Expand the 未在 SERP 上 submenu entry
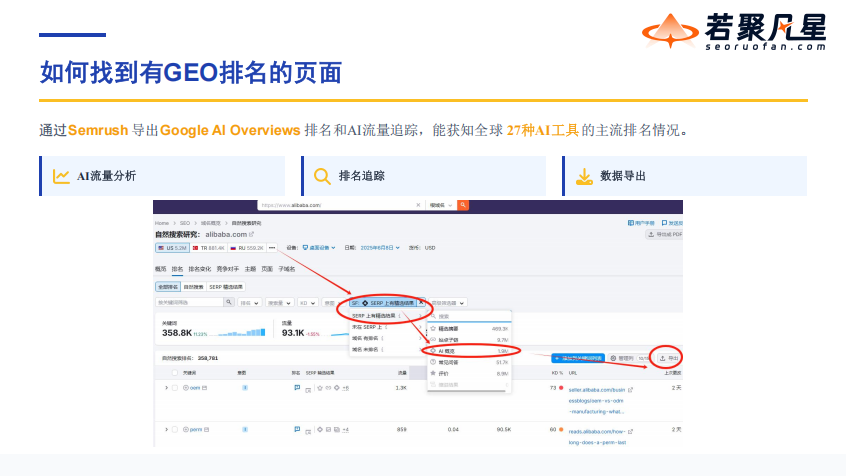The width and height of the screenshot is (846, 476). click(x=385, y=327)
